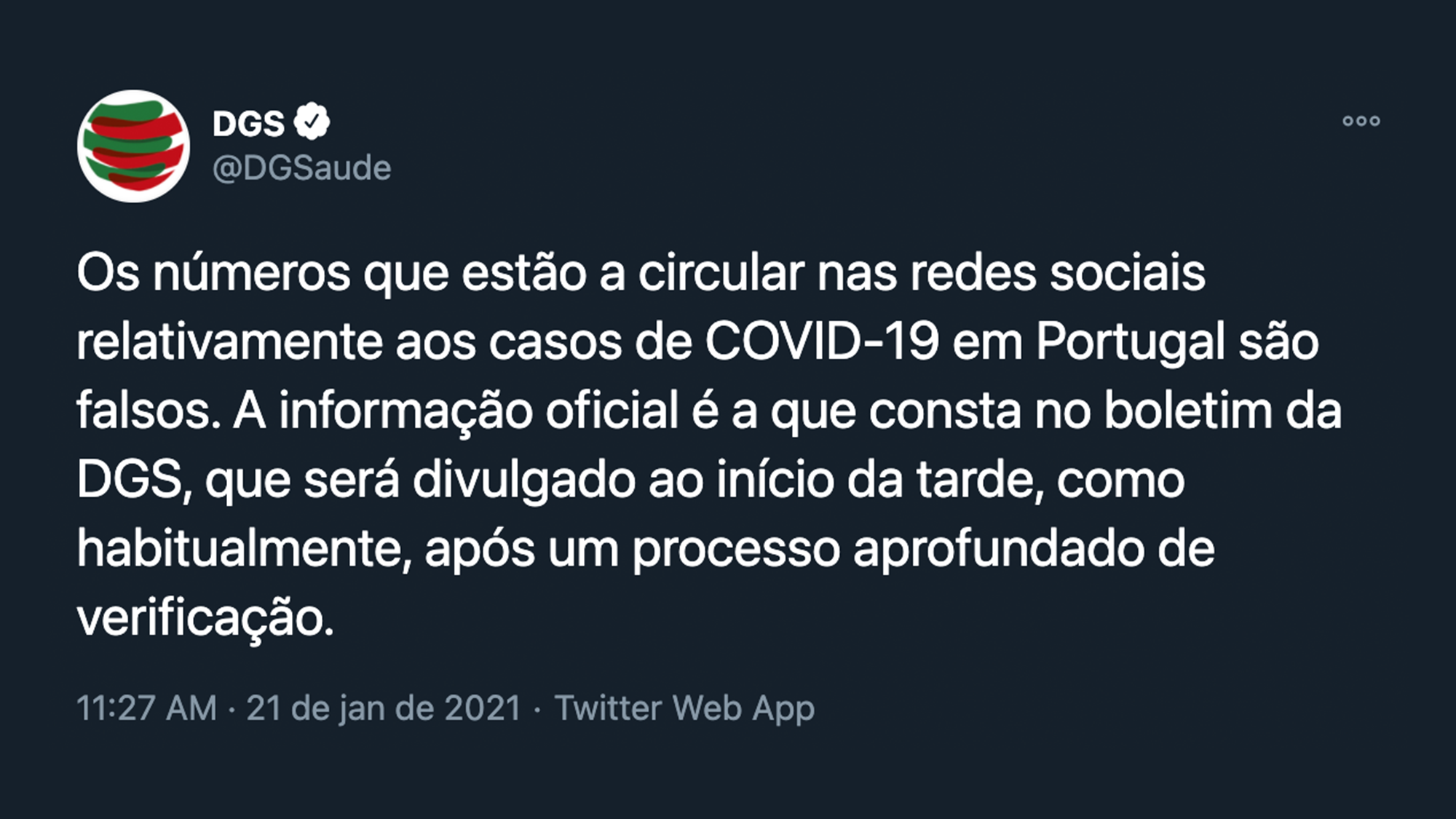This screenshot has width=1456, height=819.
Task: Click the phrase "processo aprofundado" in the tweet
Action: coord(923,548)
